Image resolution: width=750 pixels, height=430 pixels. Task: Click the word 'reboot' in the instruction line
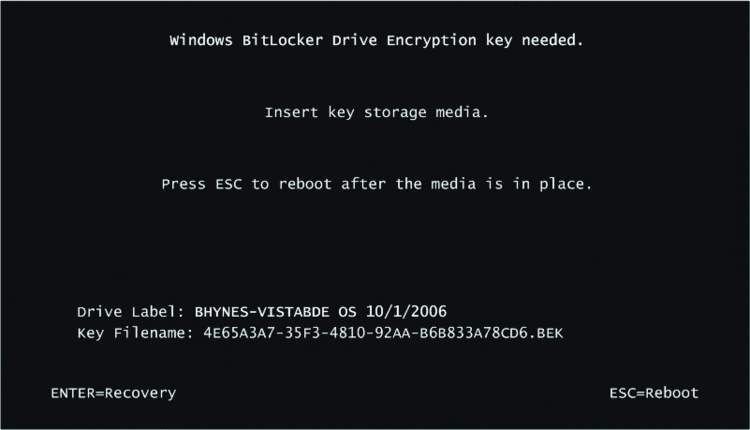click(305, 184)
